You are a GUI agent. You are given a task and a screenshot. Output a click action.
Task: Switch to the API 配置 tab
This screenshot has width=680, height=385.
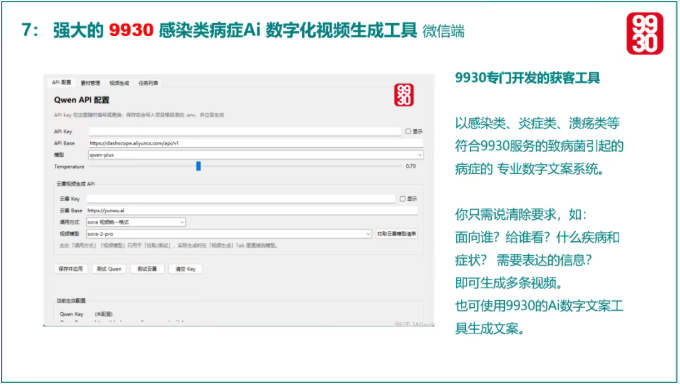(x=62, y=82)
